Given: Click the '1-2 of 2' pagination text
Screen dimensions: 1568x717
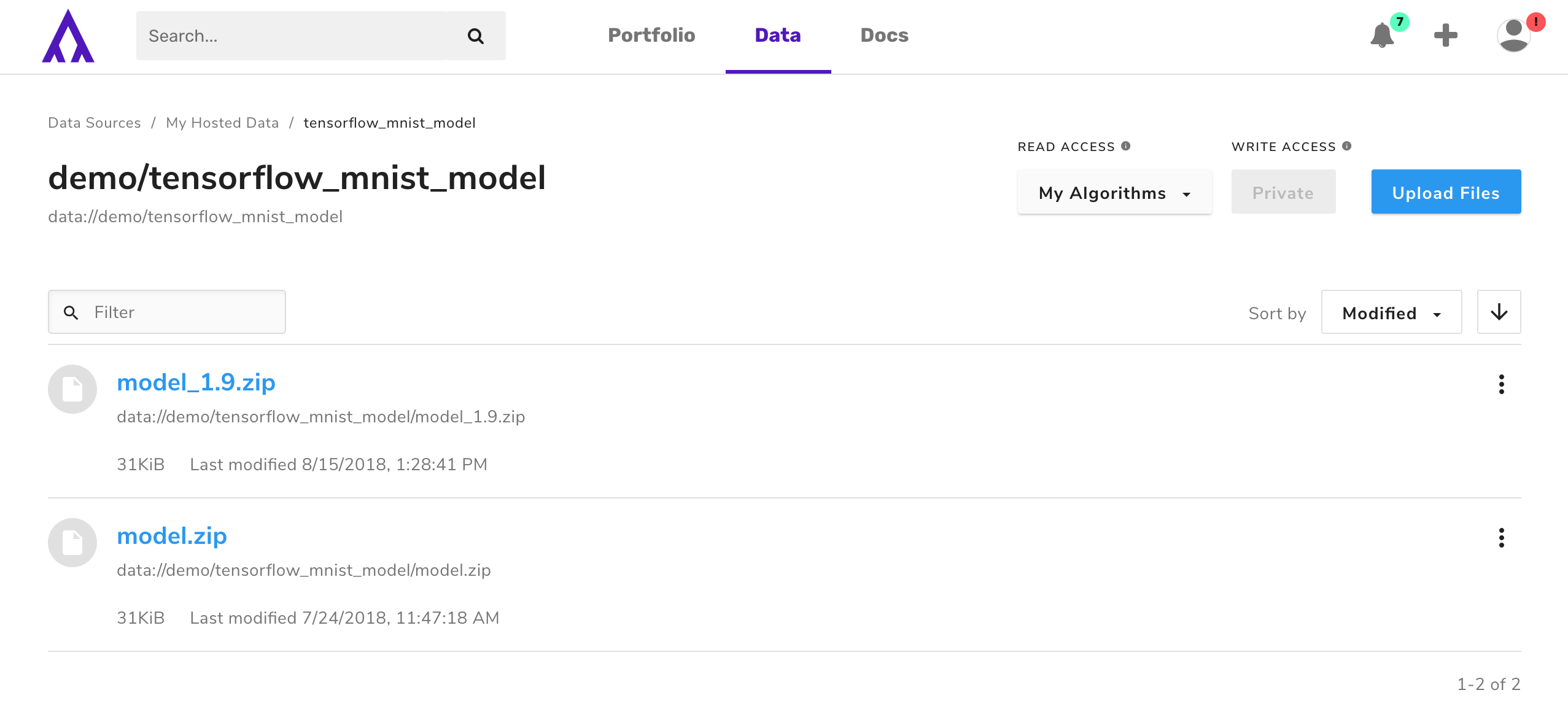Looking at the screenshot, I should 1489,684.
